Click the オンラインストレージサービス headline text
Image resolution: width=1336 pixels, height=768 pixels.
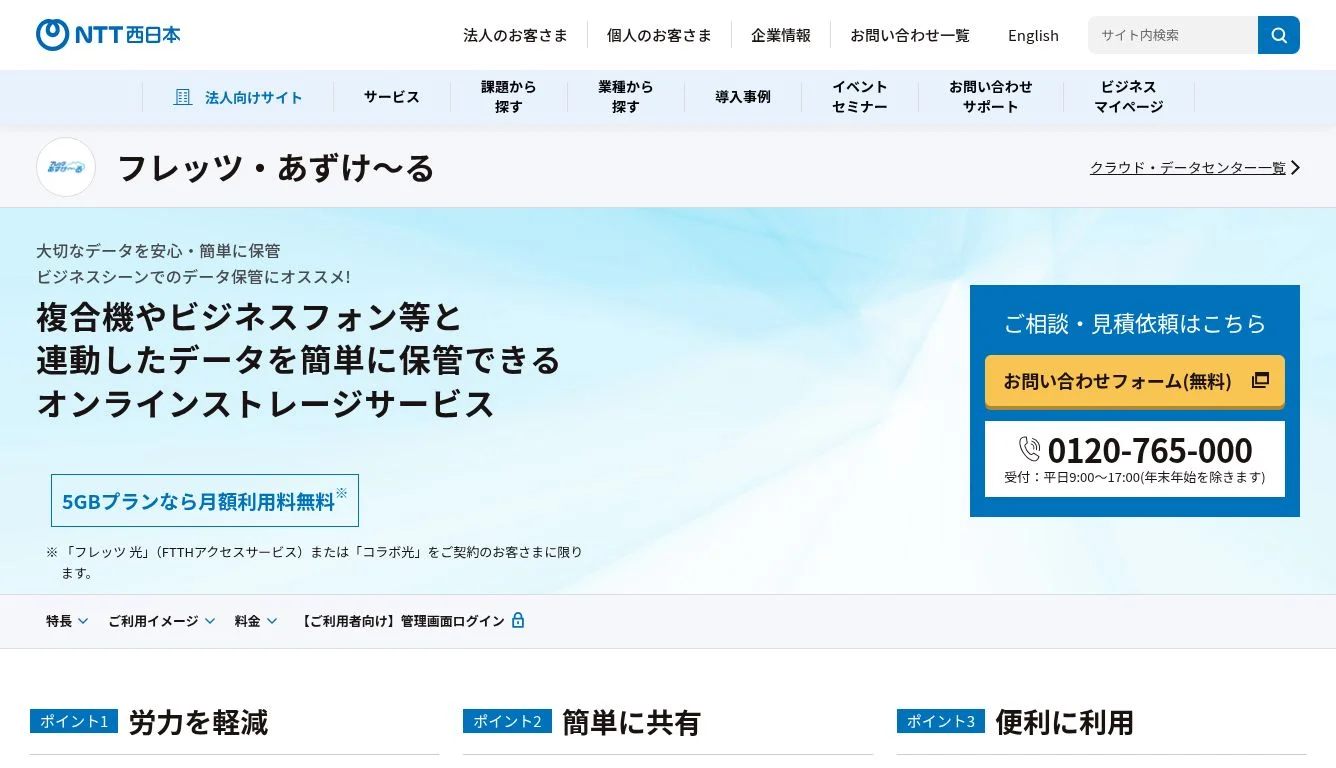(x=266, y=404)
